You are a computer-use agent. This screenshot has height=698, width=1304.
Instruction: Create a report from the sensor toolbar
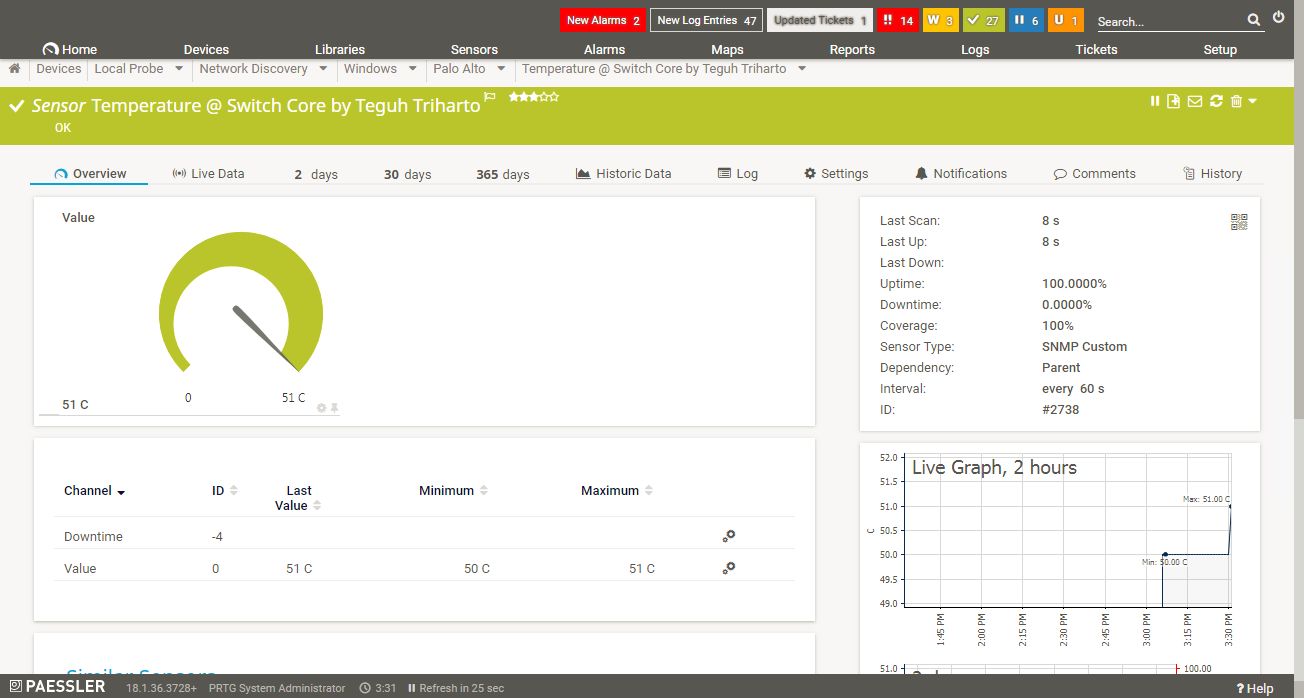pos(1173,100)
